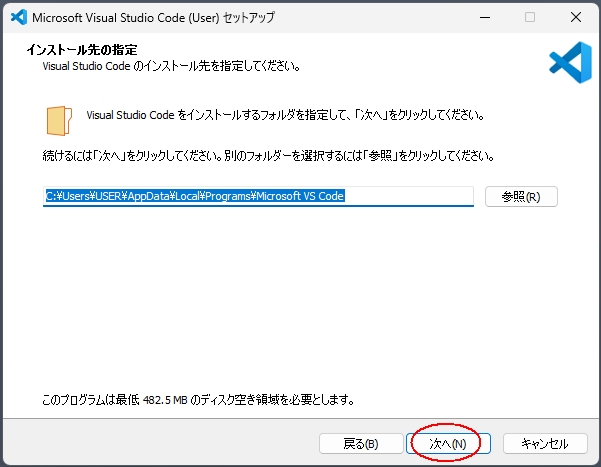This screenshot has height=467, width=601.
Task: Minimize the setup window
Action: coord(485,17)
